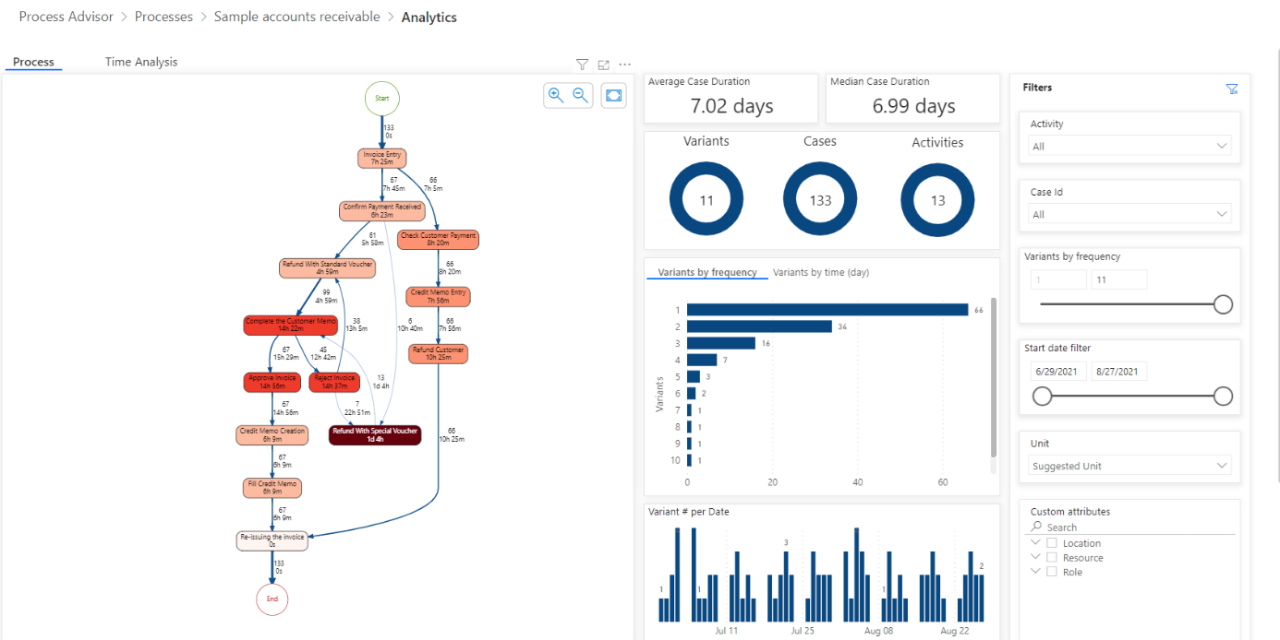
Task: Check the Role attribute checkbox
Action: click(1051, 572)
